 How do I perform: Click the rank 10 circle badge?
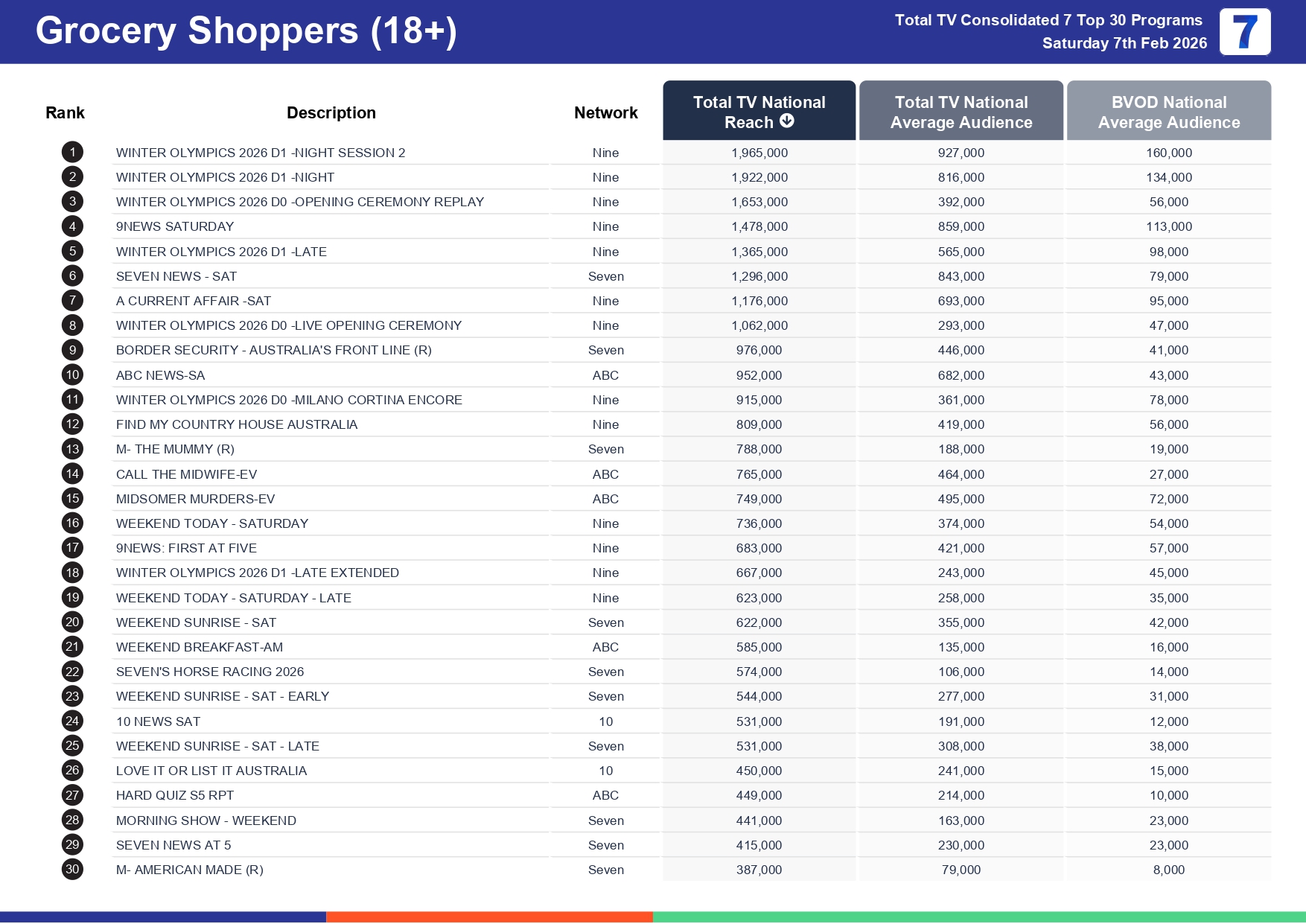(72, 375)
